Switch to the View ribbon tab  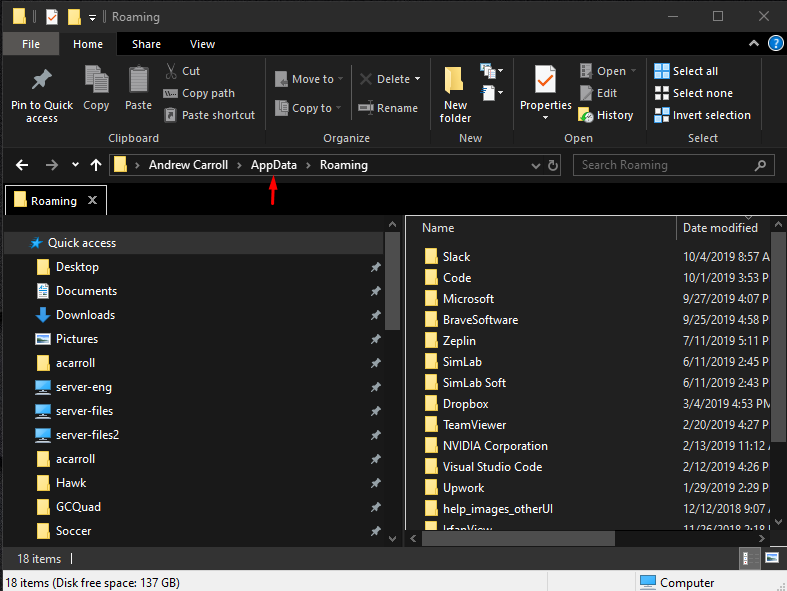pyautogui.click(x=202, y=44)
